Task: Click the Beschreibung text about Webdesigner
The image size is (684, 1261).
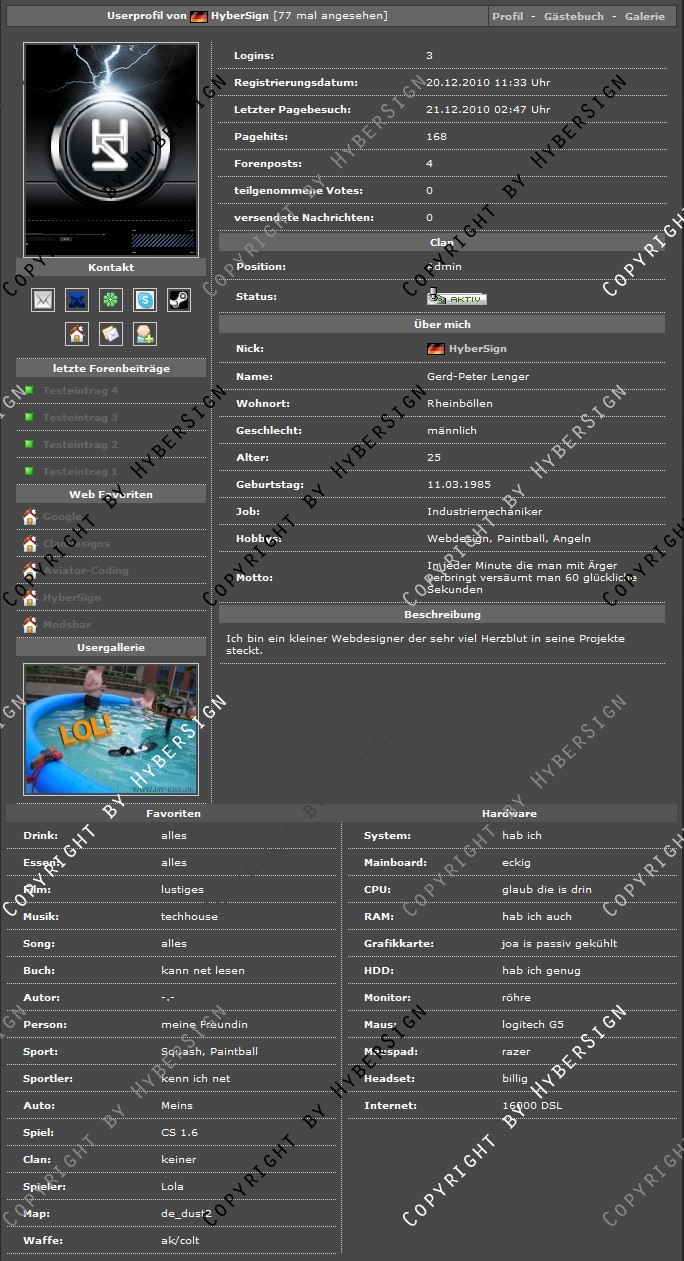Action: tap(425, 644)
